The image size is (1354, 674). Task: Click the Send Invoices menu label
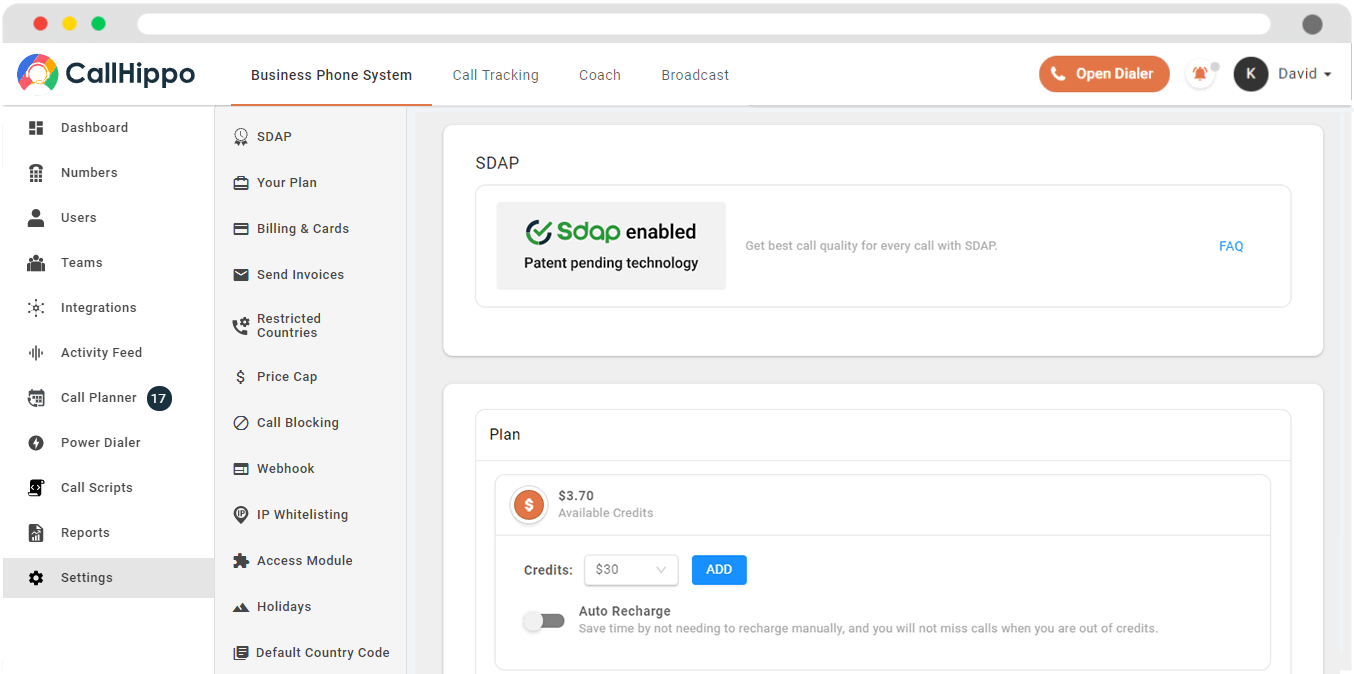click(x=300, y=275)
